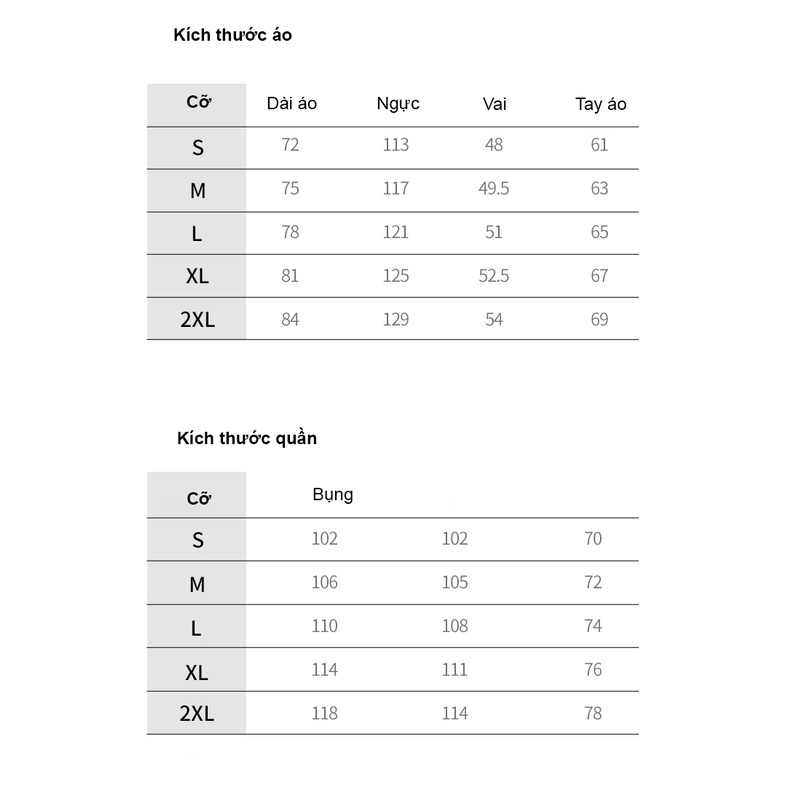Select the 'Tay áo' column header

point(601,104)
